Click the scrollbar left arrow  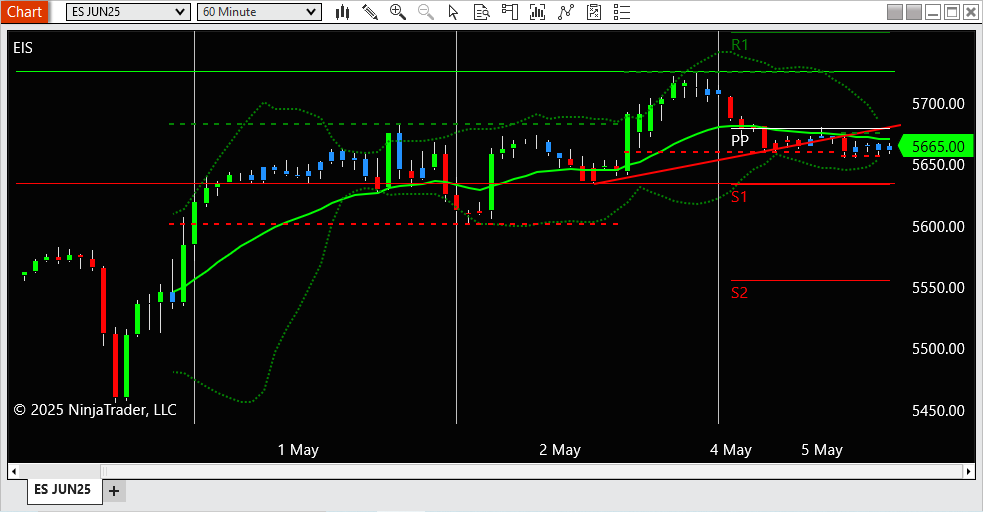point(14,471)
